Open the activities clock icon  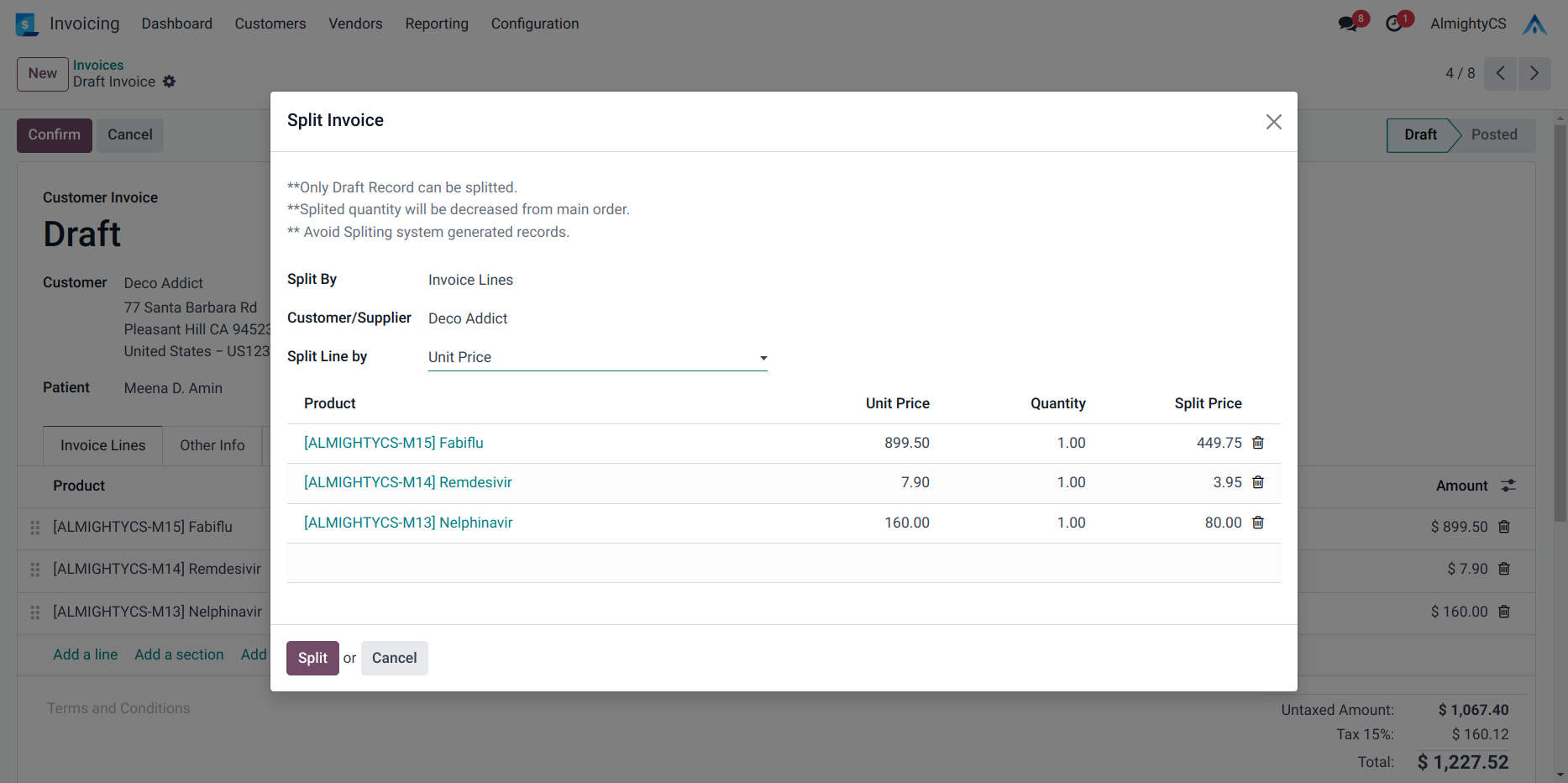tap(1394, 24)
